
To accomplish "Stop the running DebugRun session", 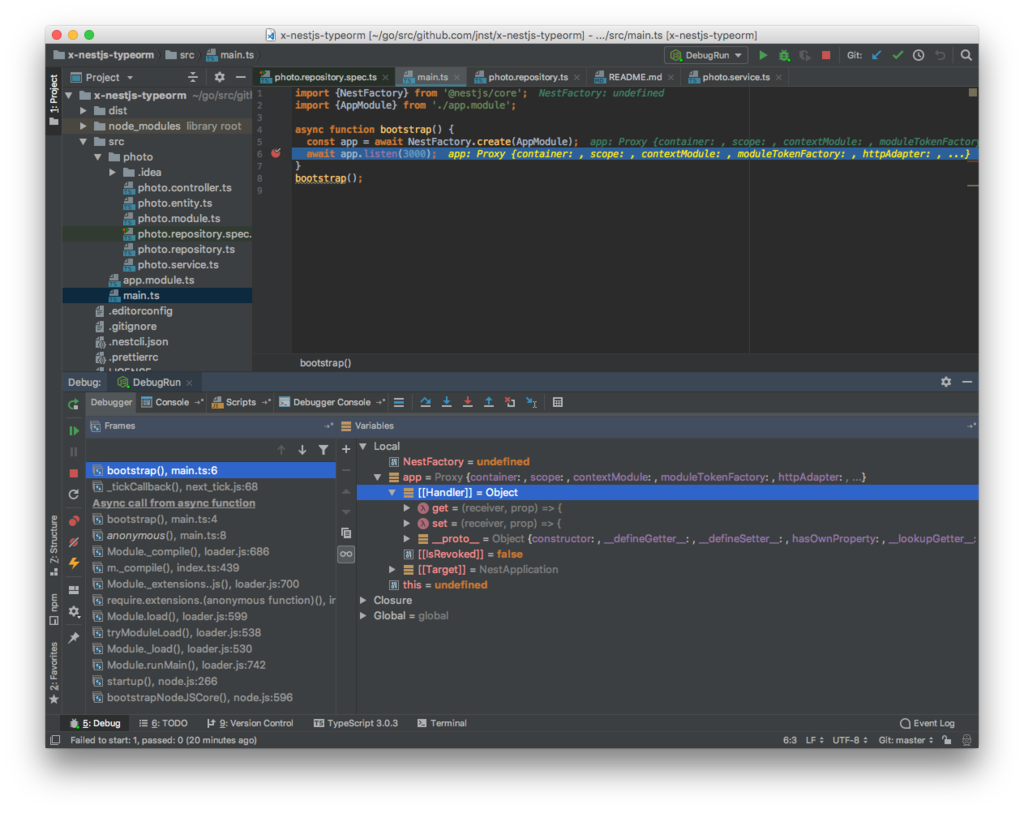I will point(825,55).
